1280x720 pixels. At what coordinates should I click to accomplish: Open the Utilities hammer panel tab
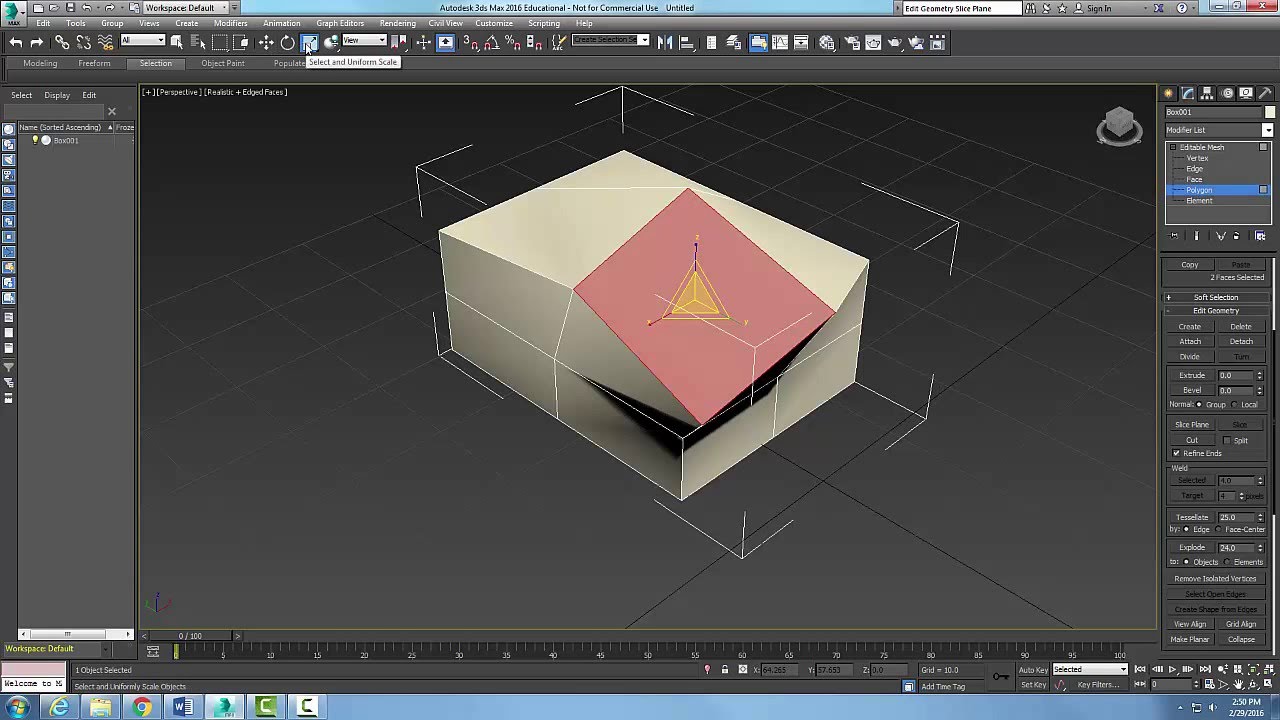coord(1265,93)
